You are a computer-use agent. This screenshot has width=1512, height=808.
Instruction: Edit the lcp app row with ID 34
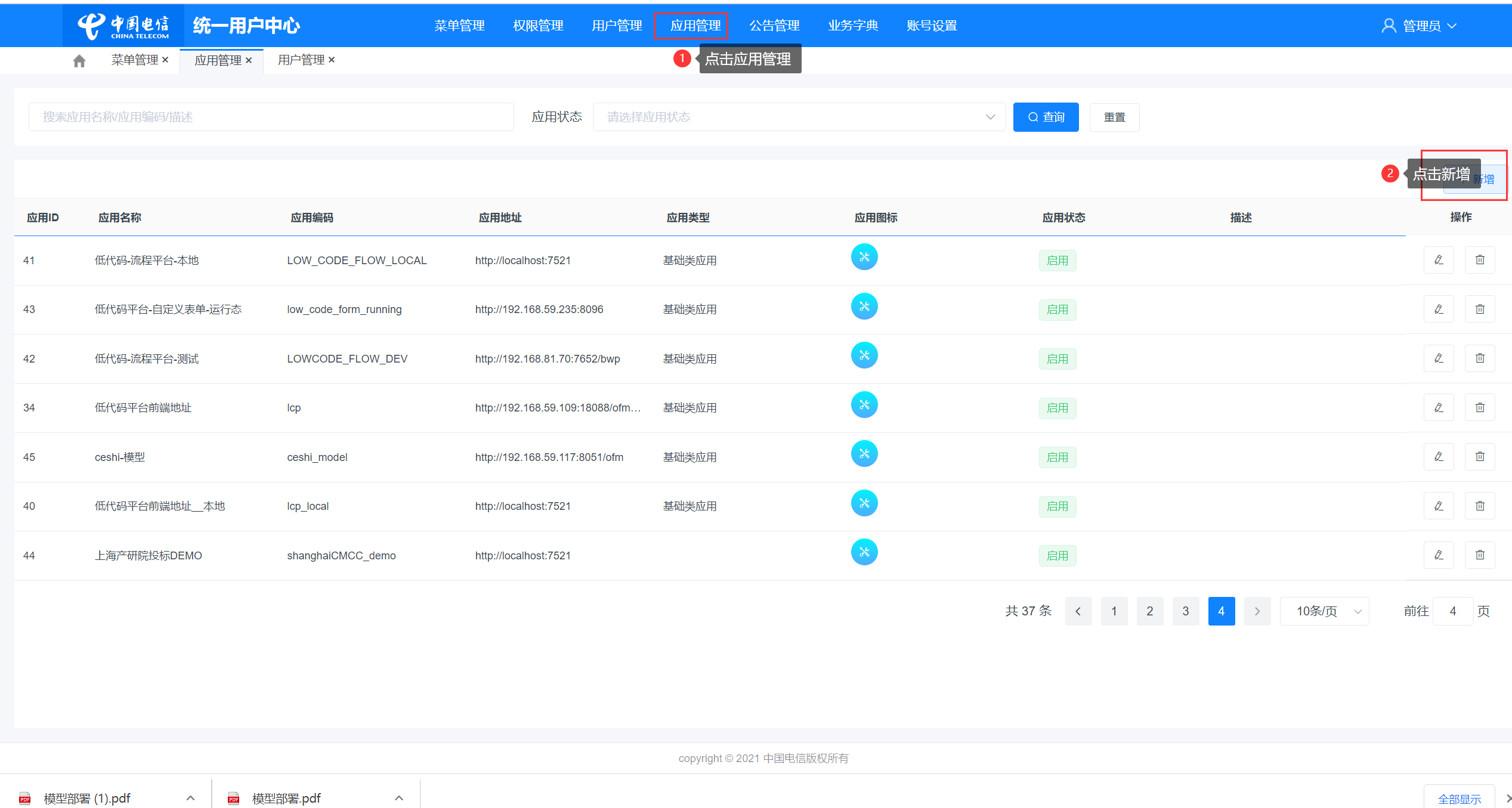[x=1439, y=407]
